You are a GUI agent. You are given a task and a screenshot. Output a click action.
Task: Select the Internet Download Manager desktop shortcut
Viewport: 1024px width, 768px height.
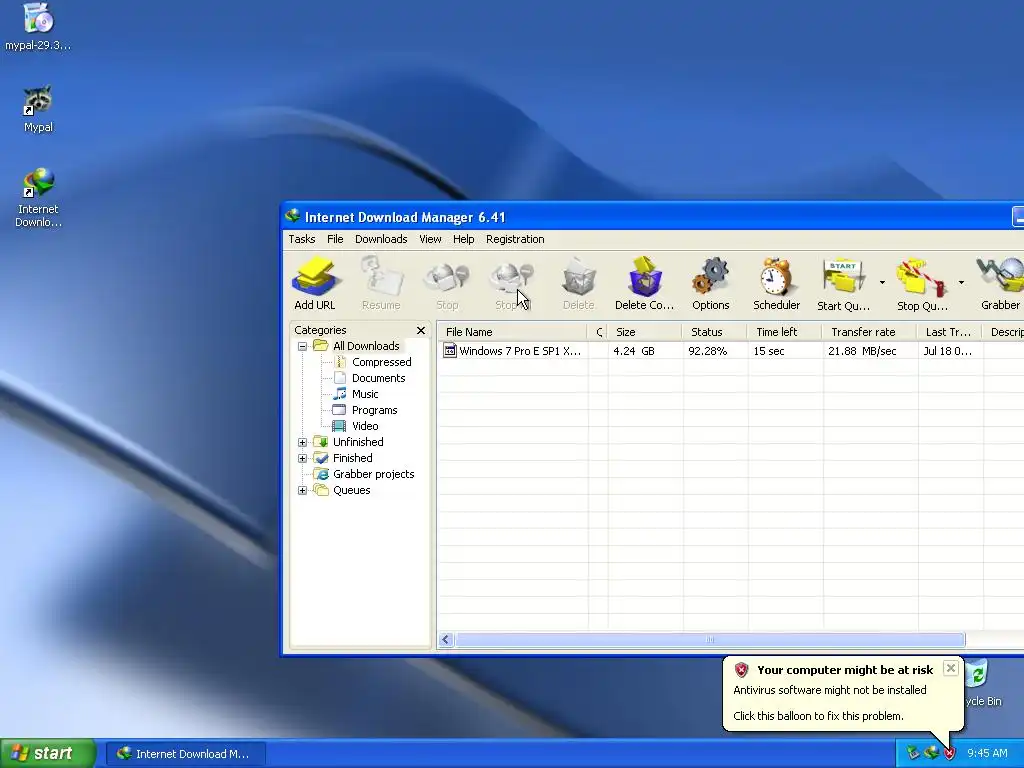pyautogui.click(x=38, y=197)
